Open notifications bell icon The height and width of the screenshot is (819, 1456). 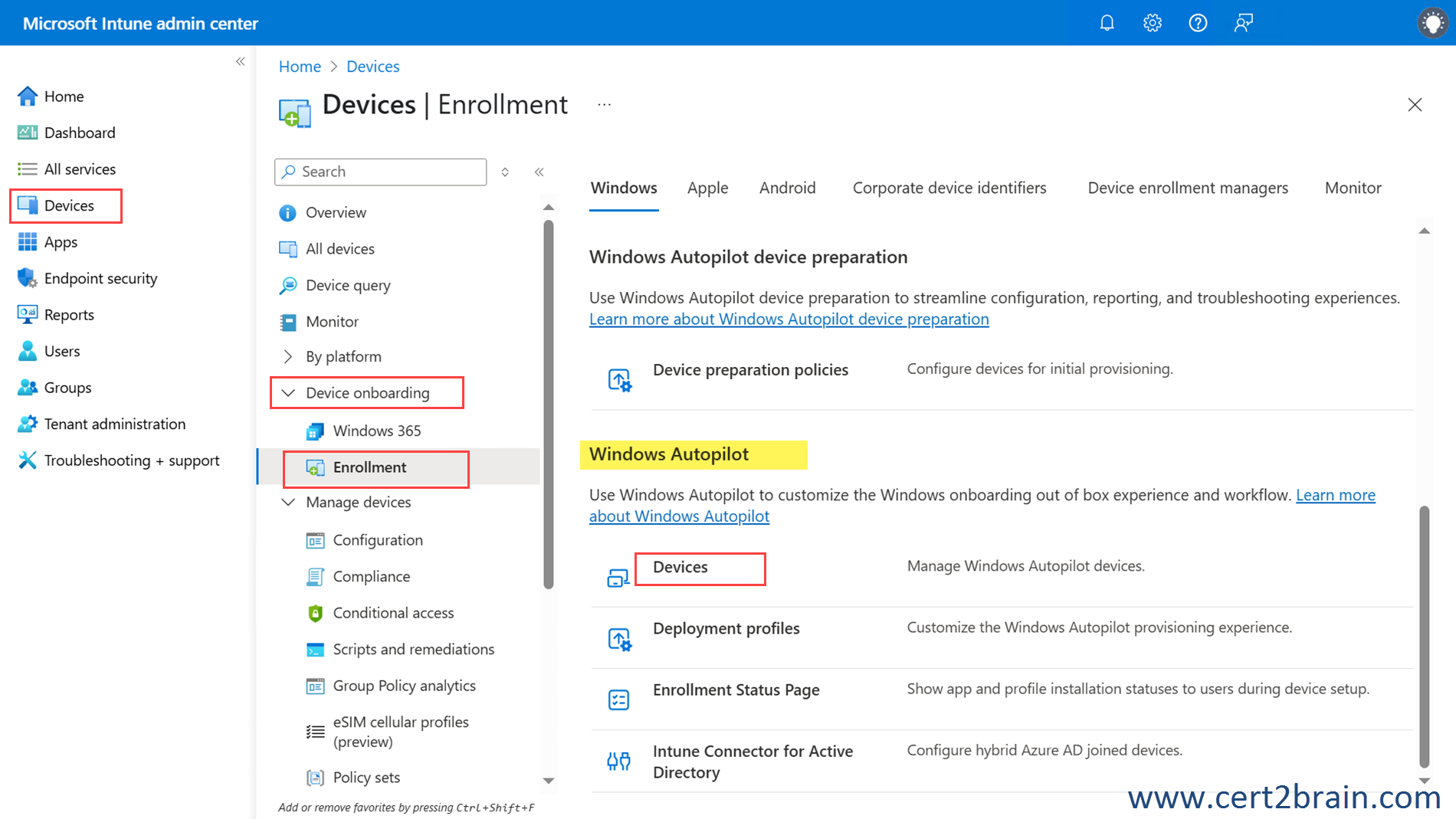(x=1107, y=23)
